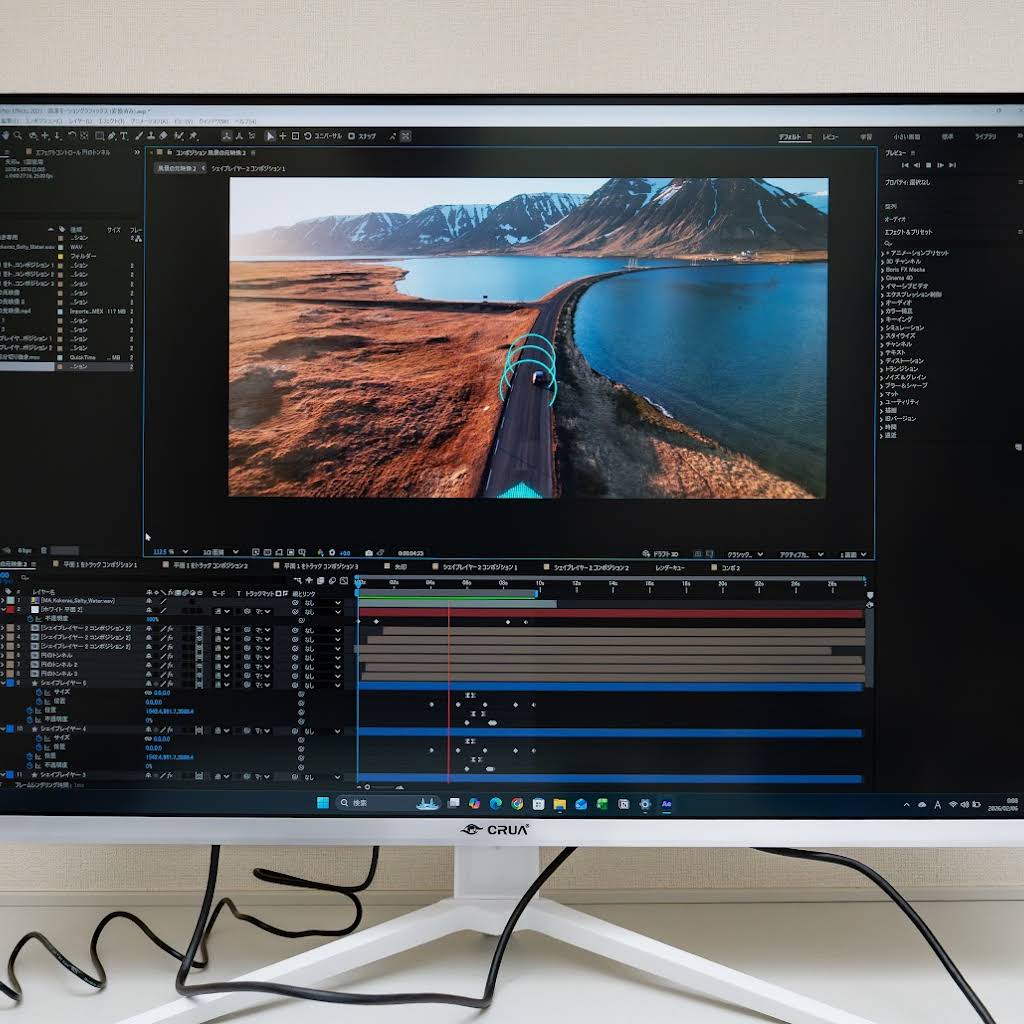Switch to the レビュー workspace tab

coord(831,136)
